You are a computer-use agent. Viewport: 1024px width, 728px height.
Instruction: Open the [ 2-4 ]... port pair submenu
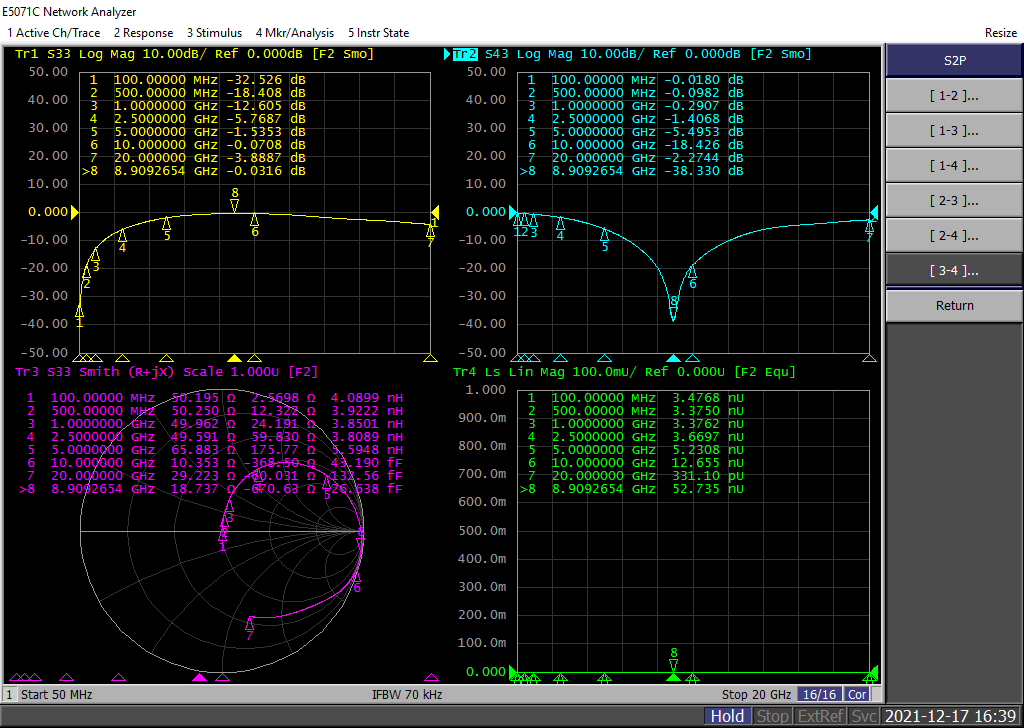tap(953, 236)
